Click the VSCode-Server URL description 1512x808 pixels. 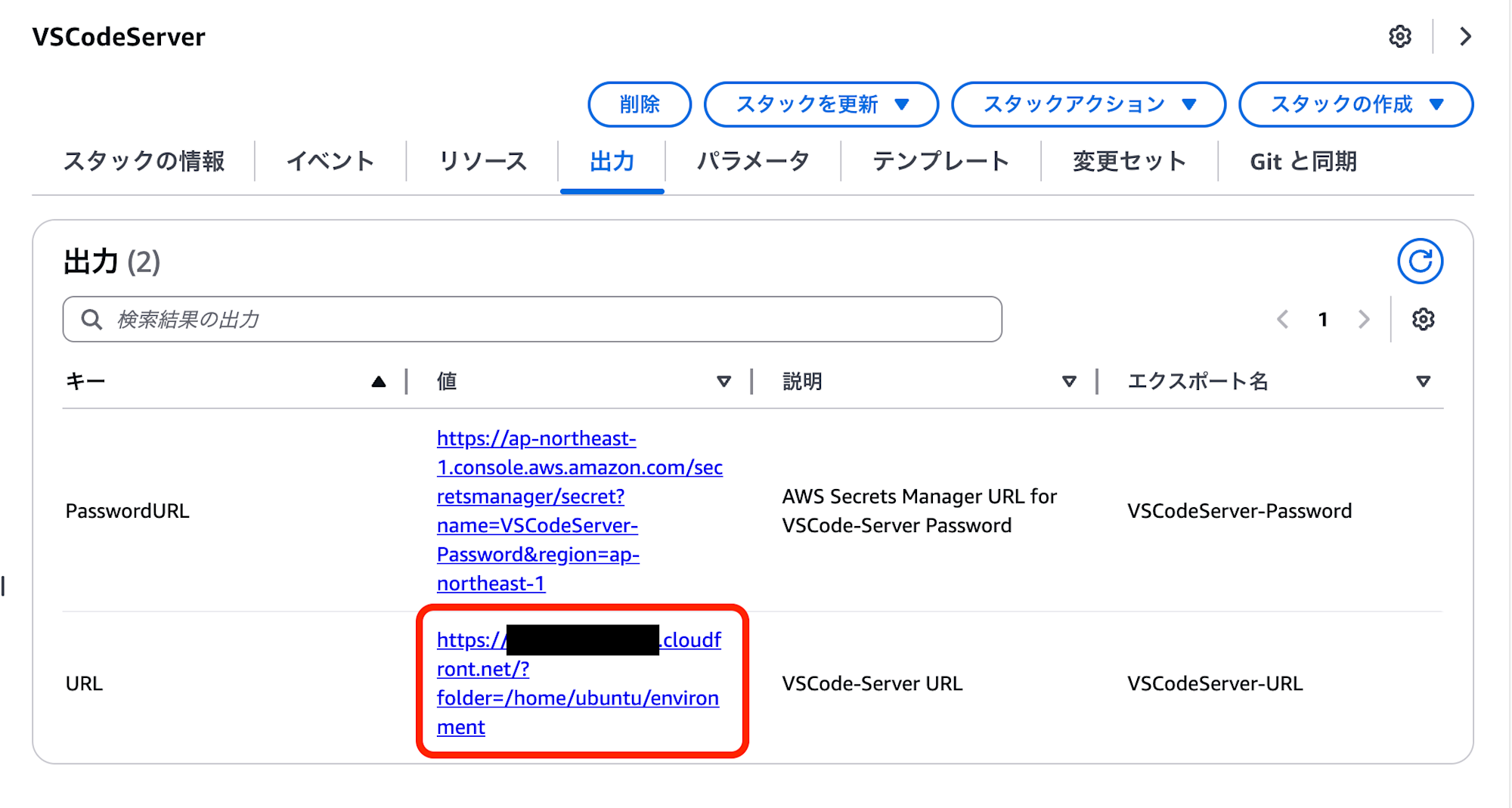pos(872,683)
